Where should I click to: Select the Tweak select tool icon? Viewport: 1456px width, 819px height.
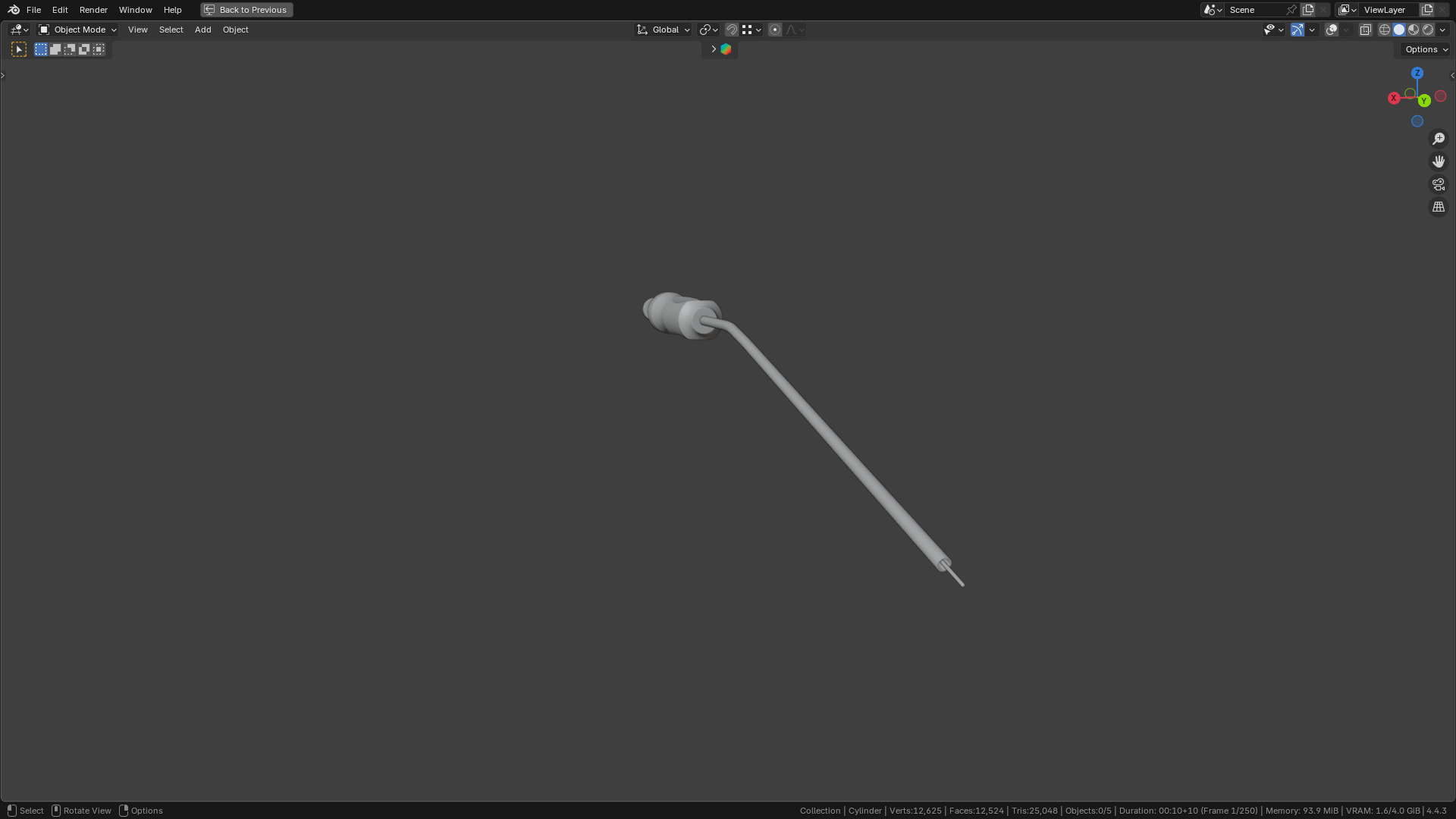19,49
